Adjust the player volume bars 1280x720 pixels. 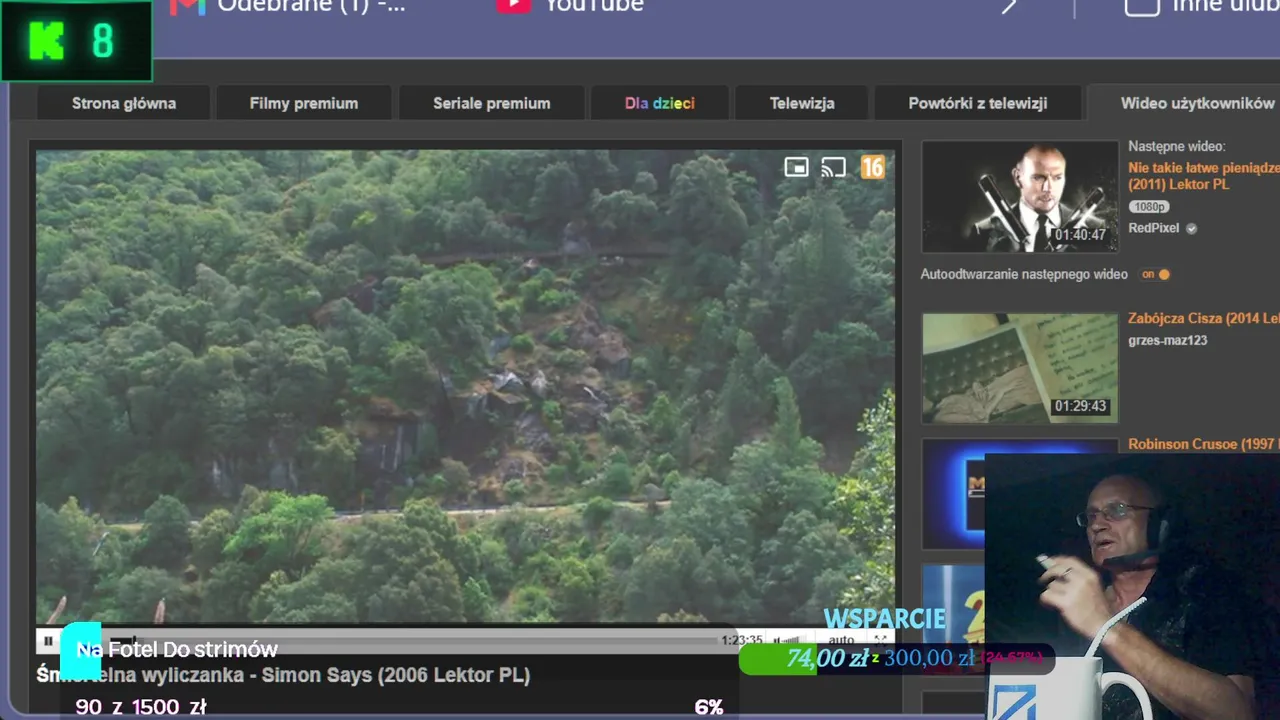point(790,640)
